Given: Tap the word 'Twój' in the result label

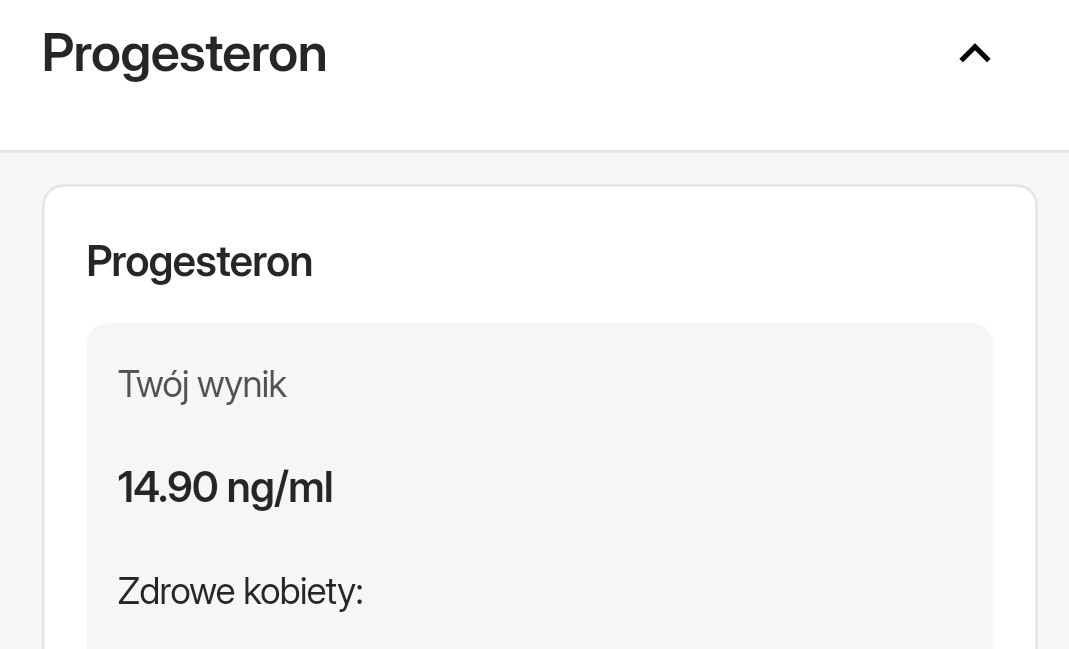Looking at the screenshot, I should tap(153, 385).
